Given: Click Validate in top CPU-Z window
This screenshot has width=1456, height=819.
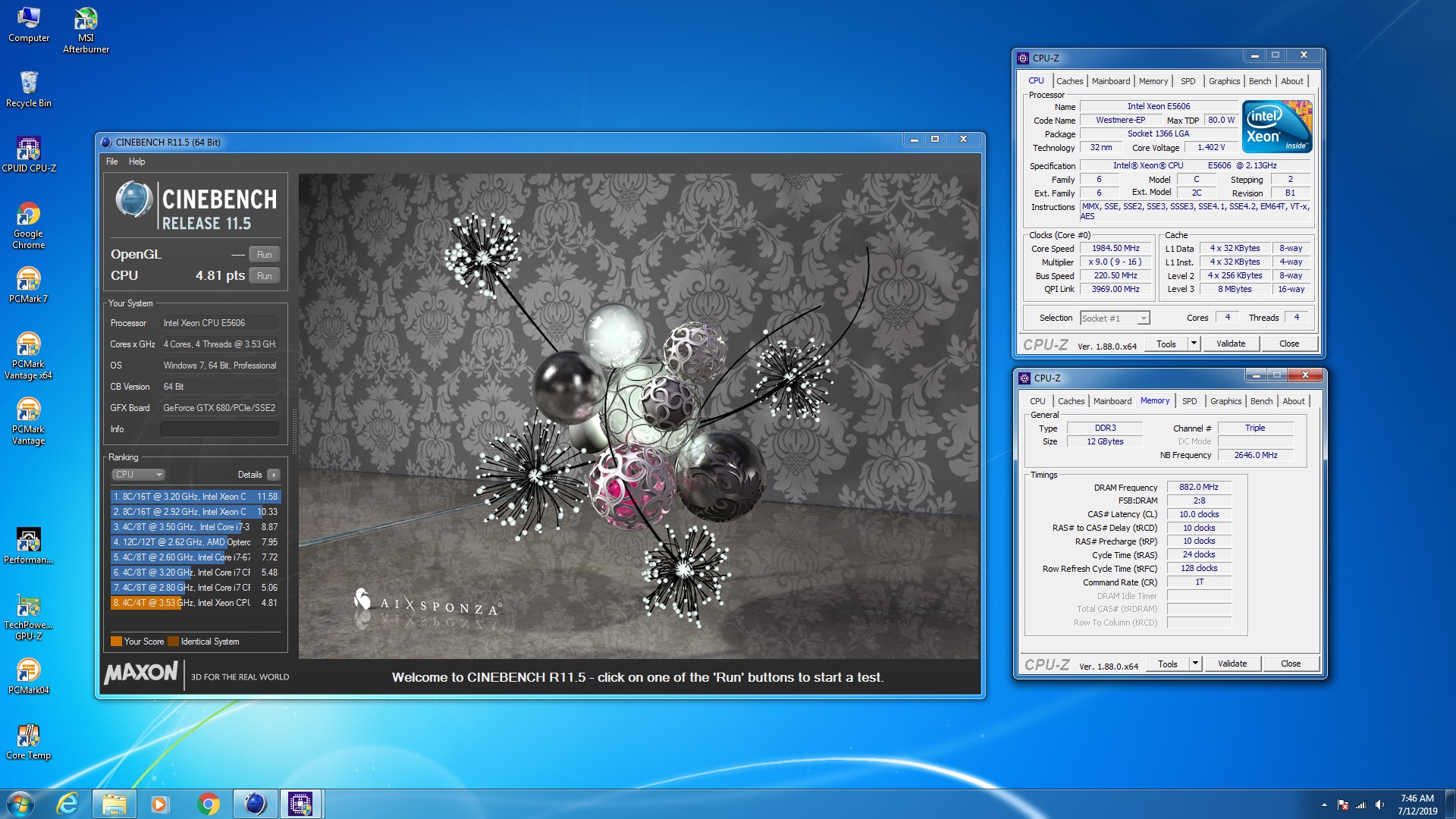Looking at the screenshot, I should (x=1231, y=344).
